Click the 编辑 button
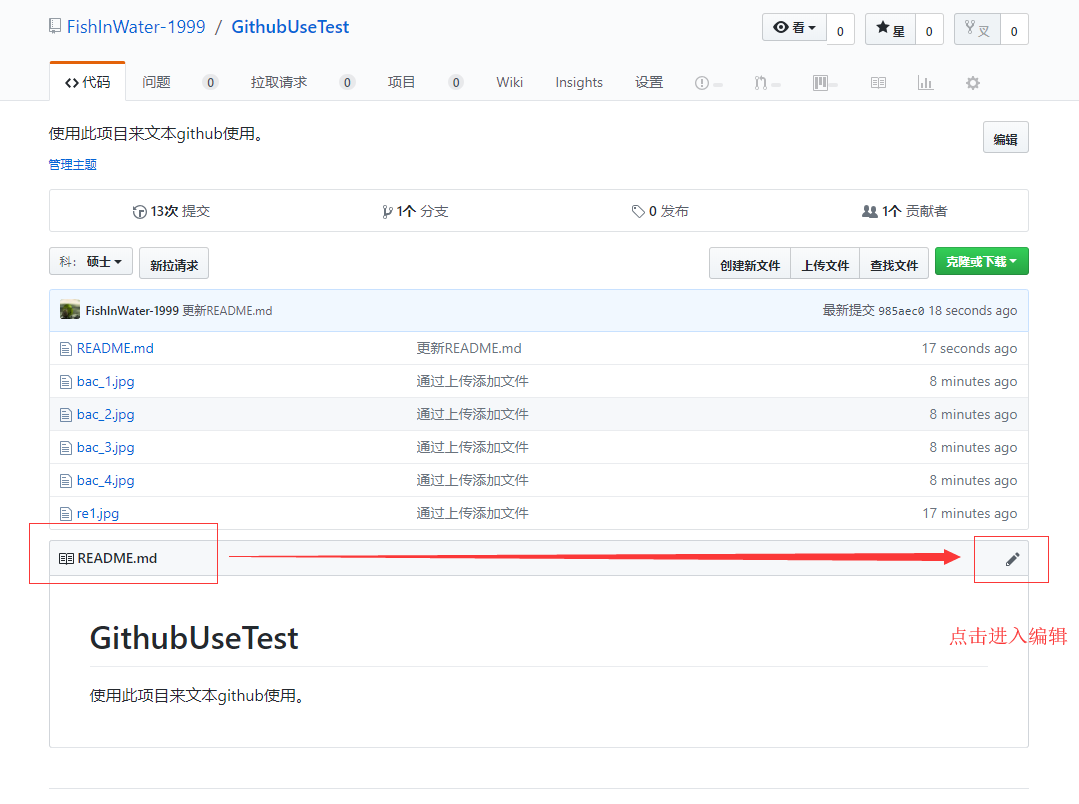This screenshot has width=1079, height=804. (1005, 137)
